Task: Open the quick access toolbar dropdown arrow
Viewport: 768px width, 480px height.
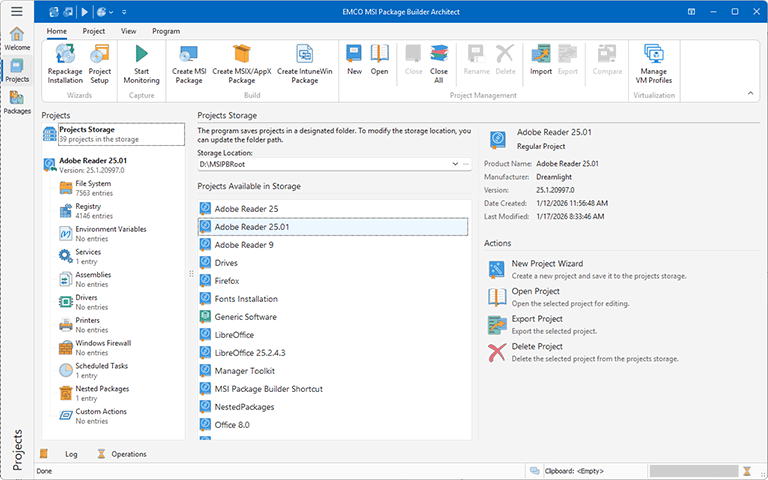Action: tap(125, 12)
